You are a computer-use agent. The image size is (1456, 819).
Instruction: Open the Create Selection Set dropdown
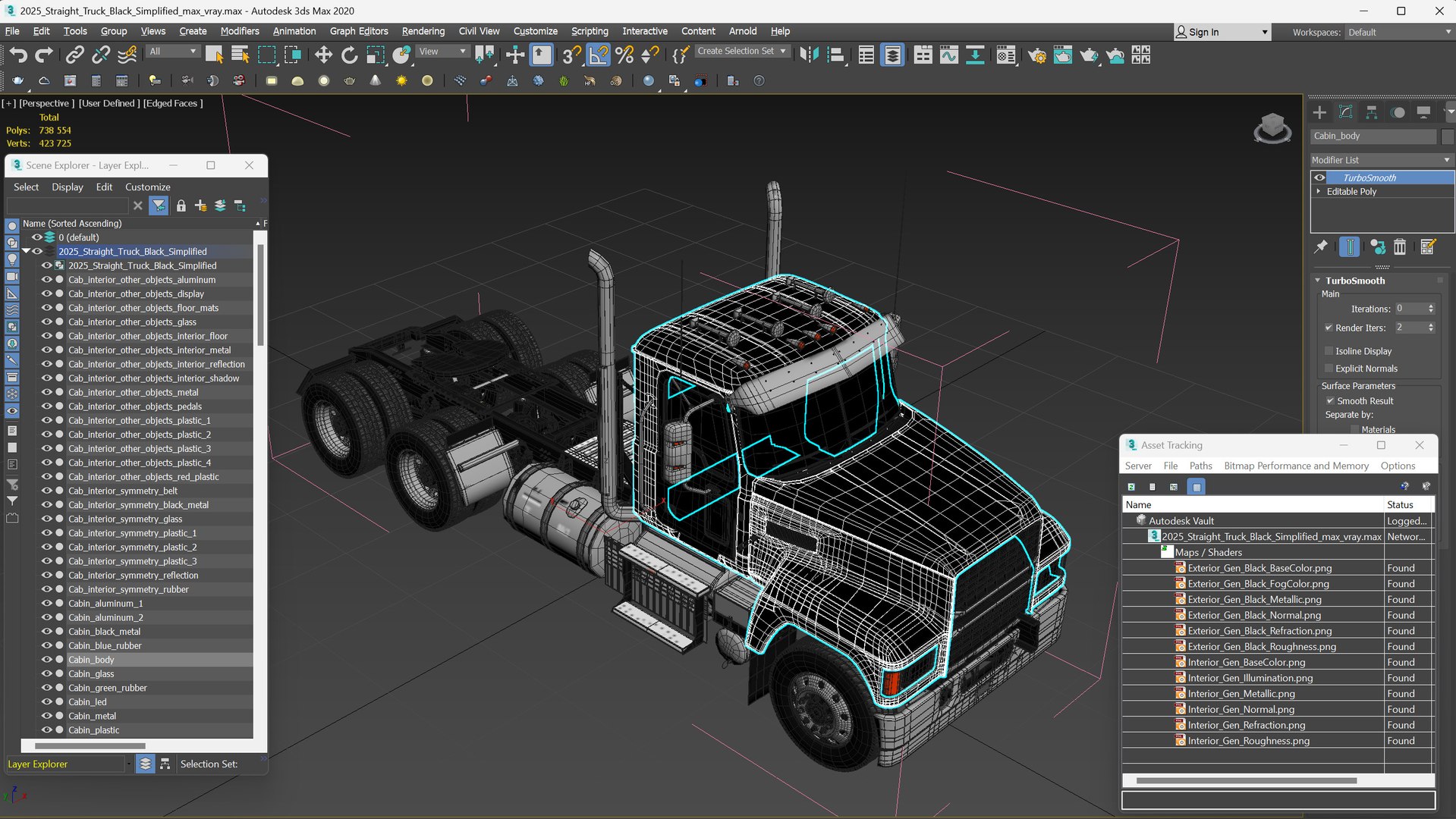(741, 51)
